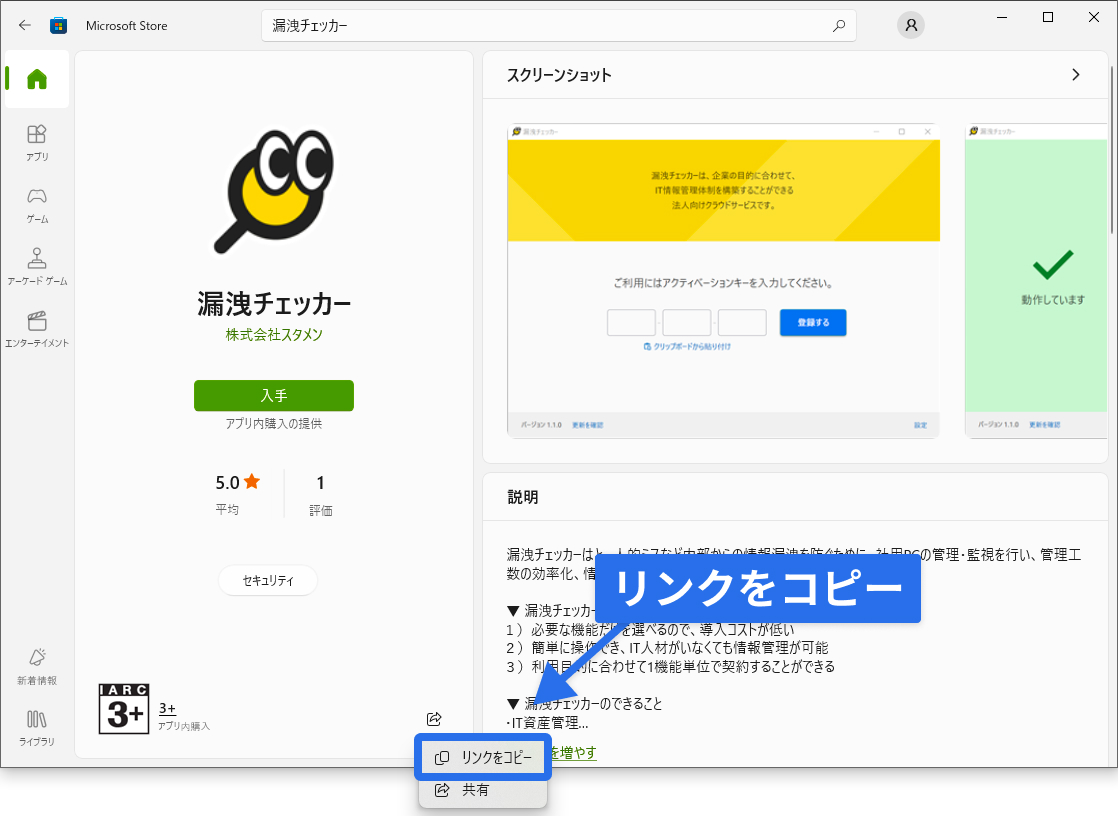Image resolution: width=1118 pixels, height=816 pixels.
Task: Maximize the Microsoft Store window
Action: 1048,17
